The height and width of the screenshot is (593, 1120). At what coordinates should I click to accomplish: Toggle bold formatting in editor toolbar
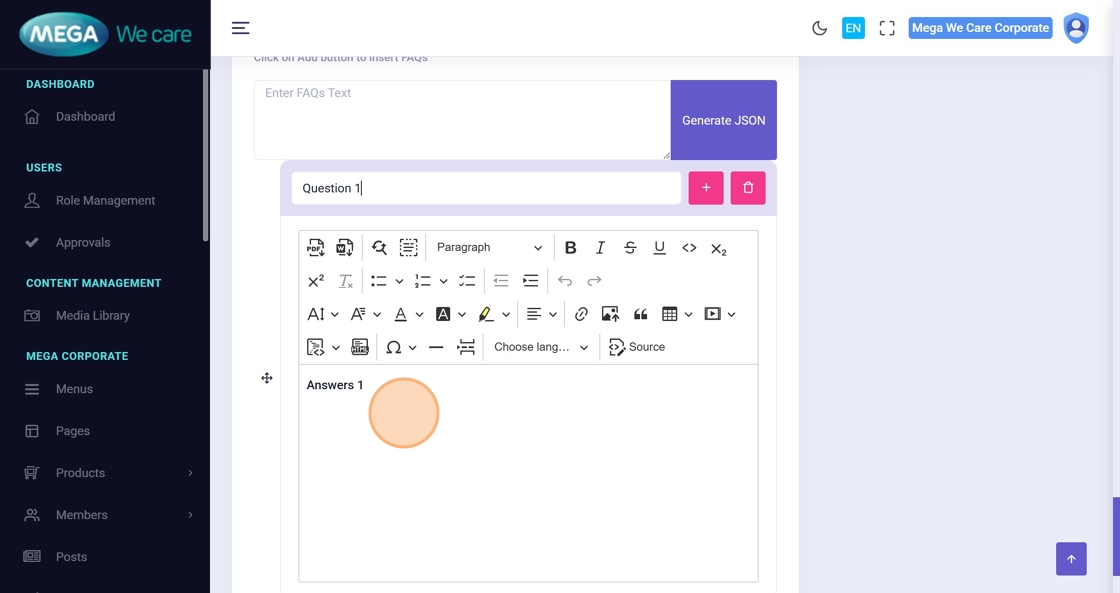[x=570, y=248]
